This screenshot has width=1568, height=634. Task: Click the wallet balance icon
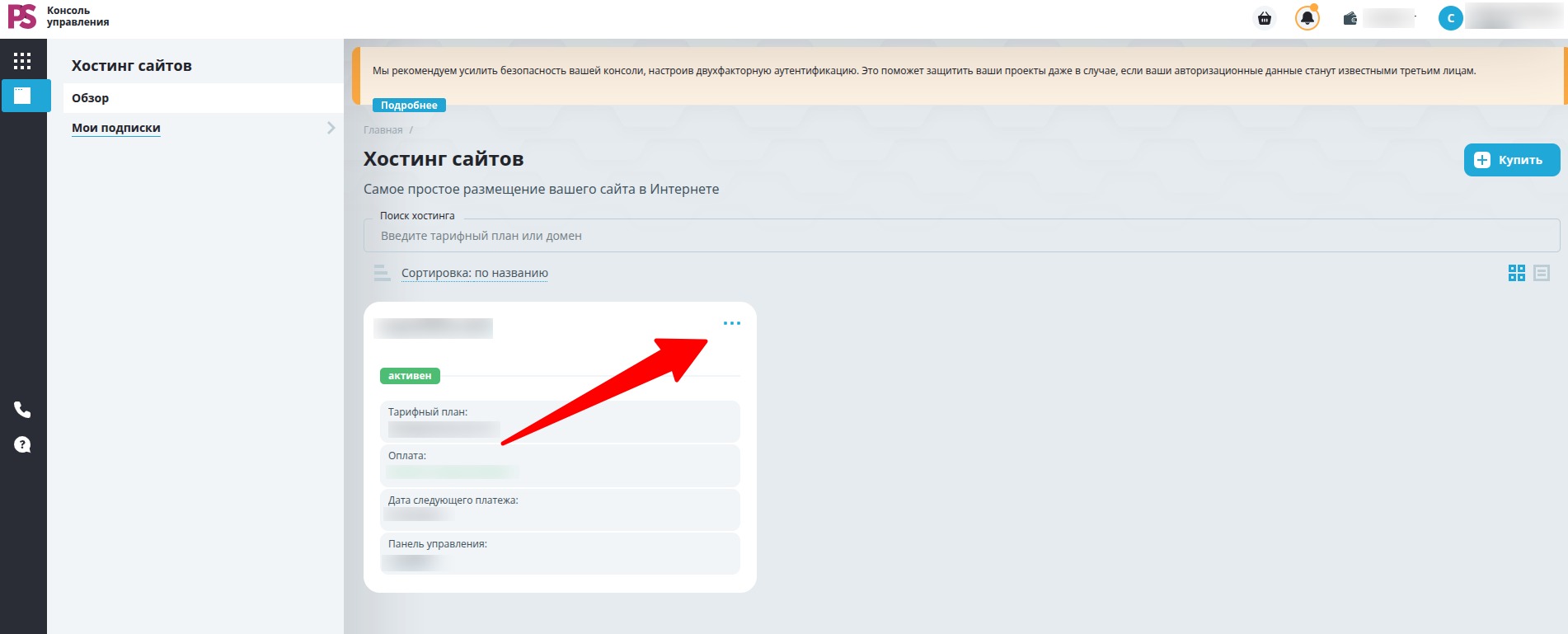tap(1350, 18)
